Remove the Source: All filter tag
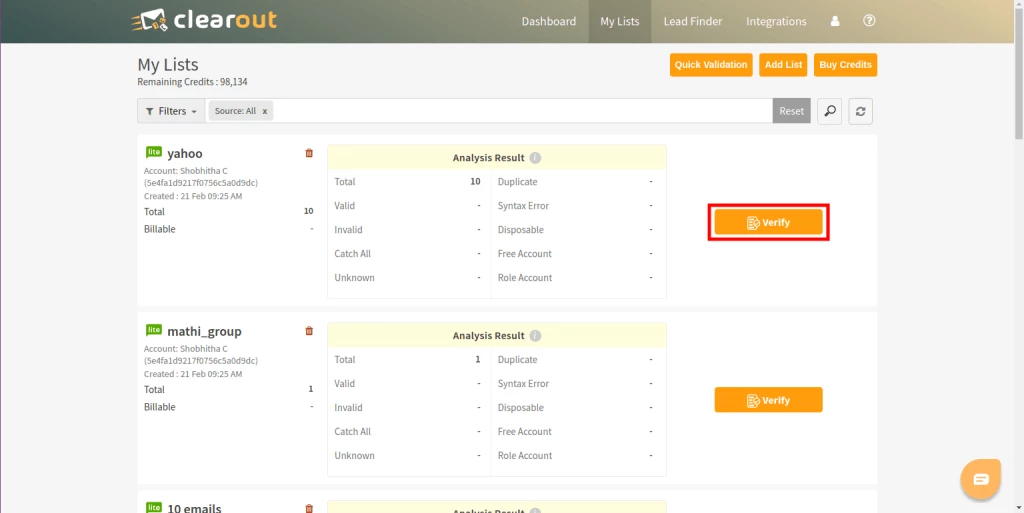Image resolution: width=1024 pixels, height=513 pixels. point(265,111)
